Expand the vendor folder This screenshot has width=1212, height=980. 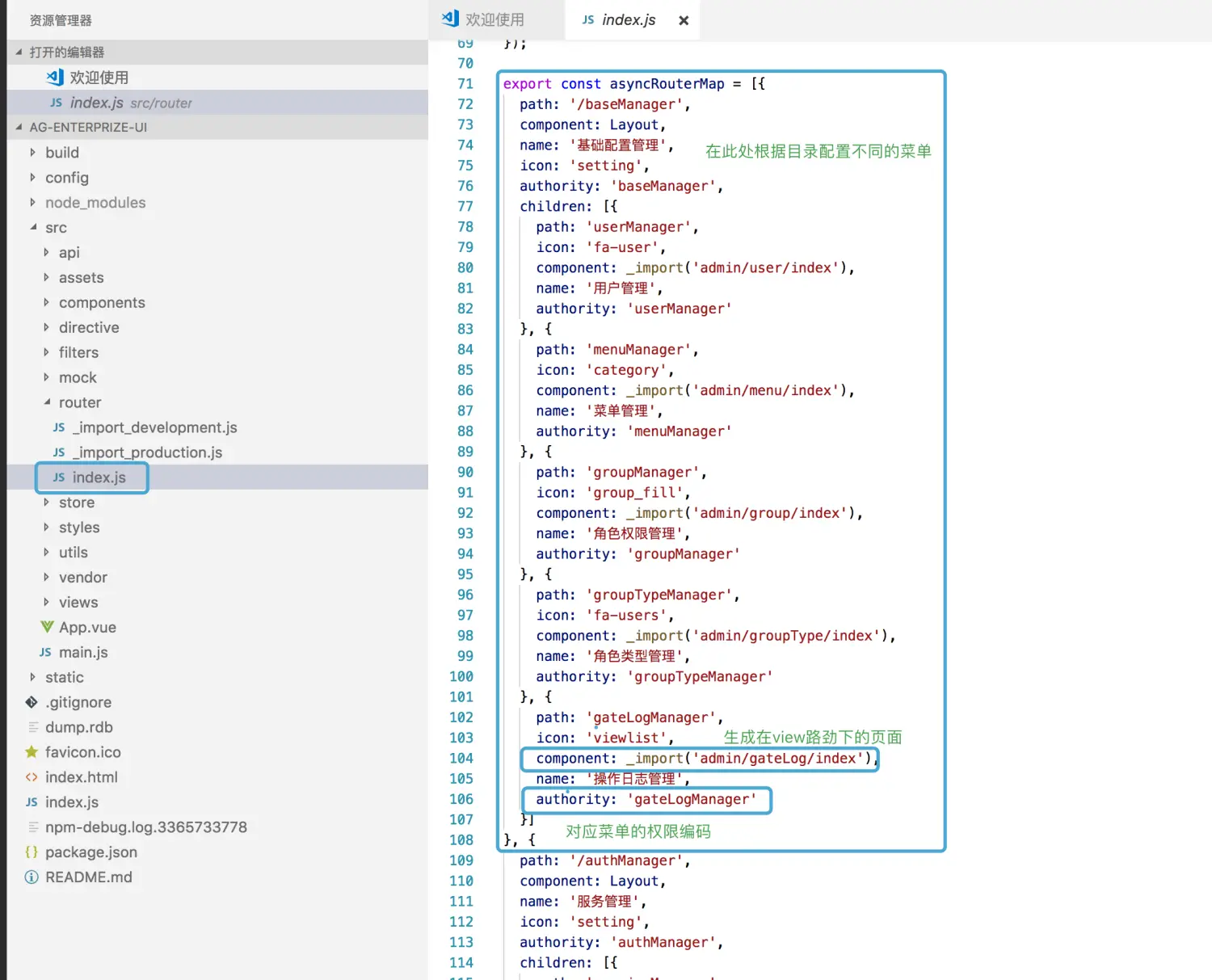[46, 577]
